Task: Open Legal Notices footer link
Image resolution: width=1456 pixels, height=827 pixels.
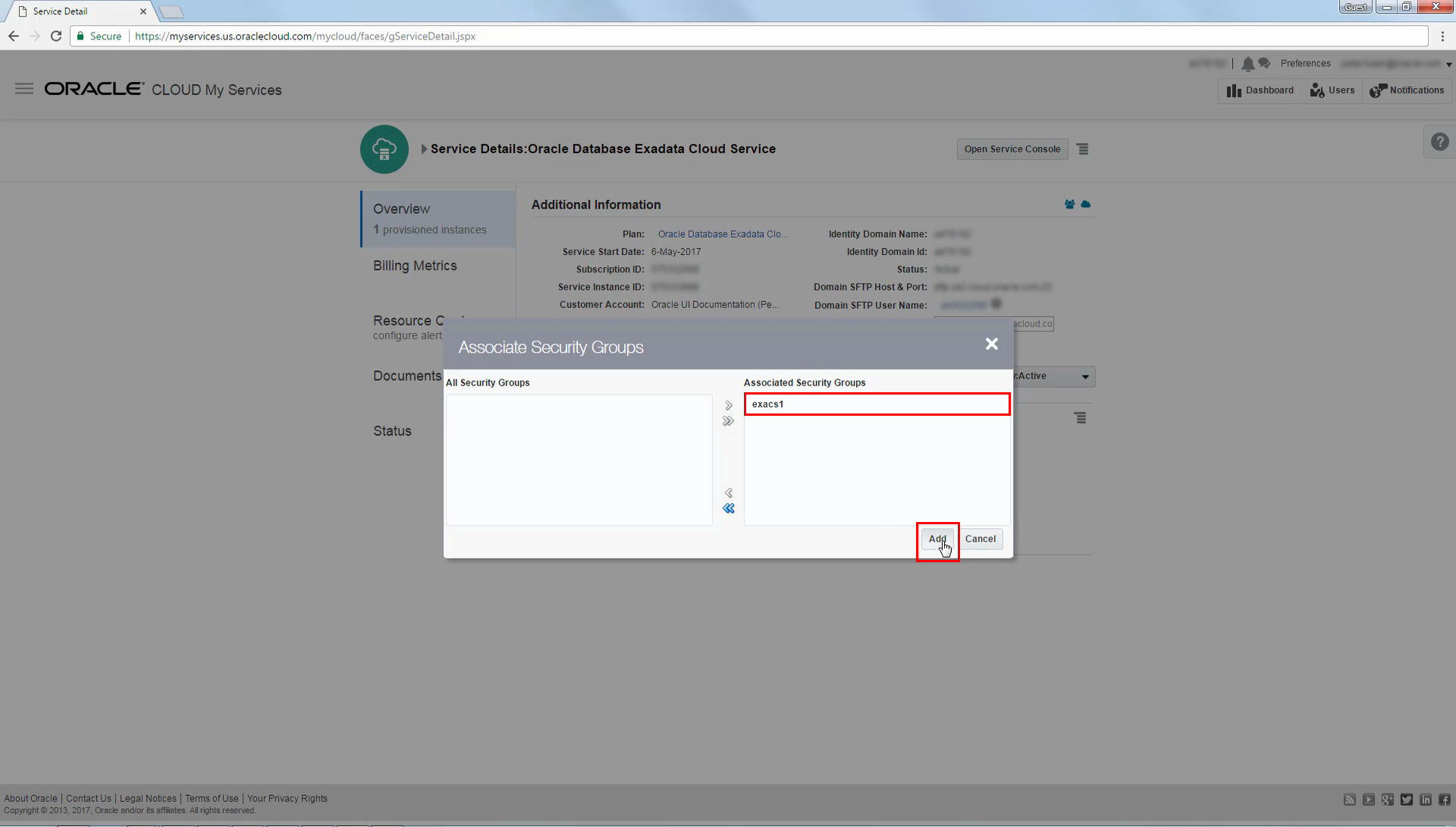Action: (x=148, y=799)
